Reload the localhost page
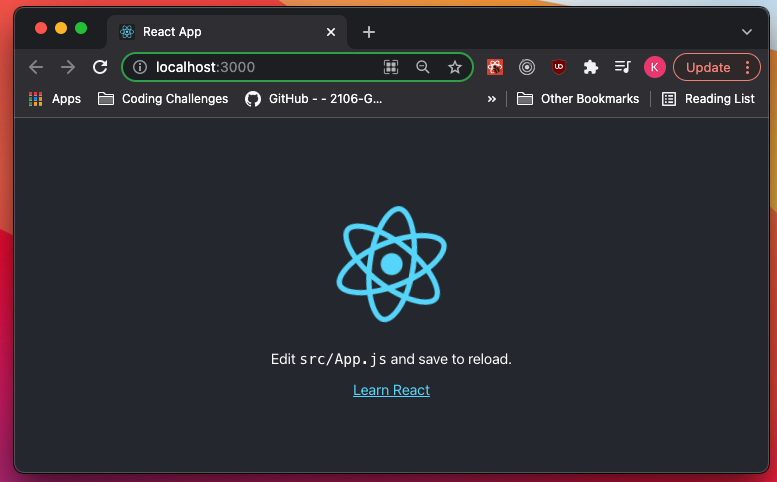 [x=100, y=67]
